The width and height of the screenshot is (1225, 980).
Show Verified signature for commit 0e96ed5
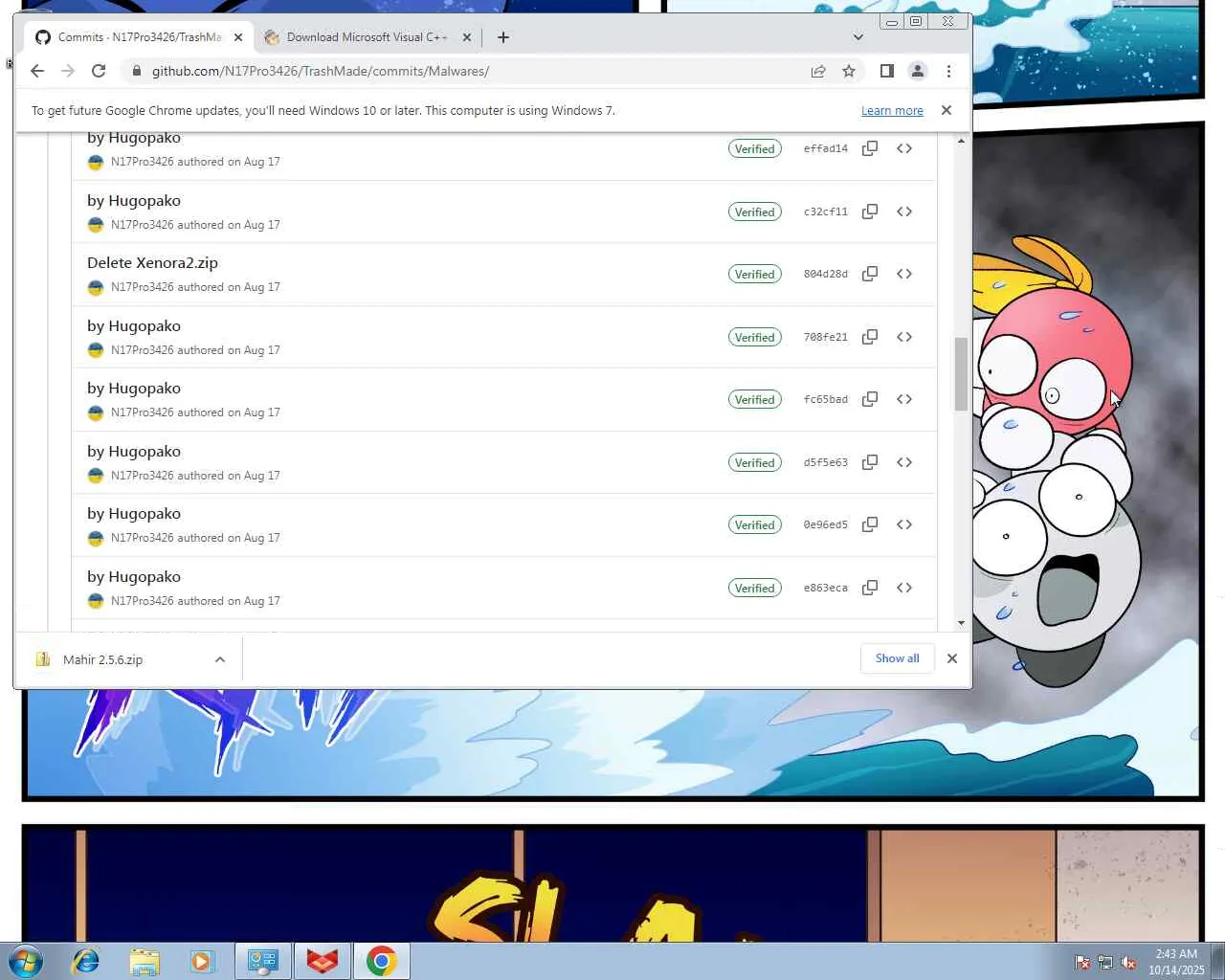[x=755, y=524]
